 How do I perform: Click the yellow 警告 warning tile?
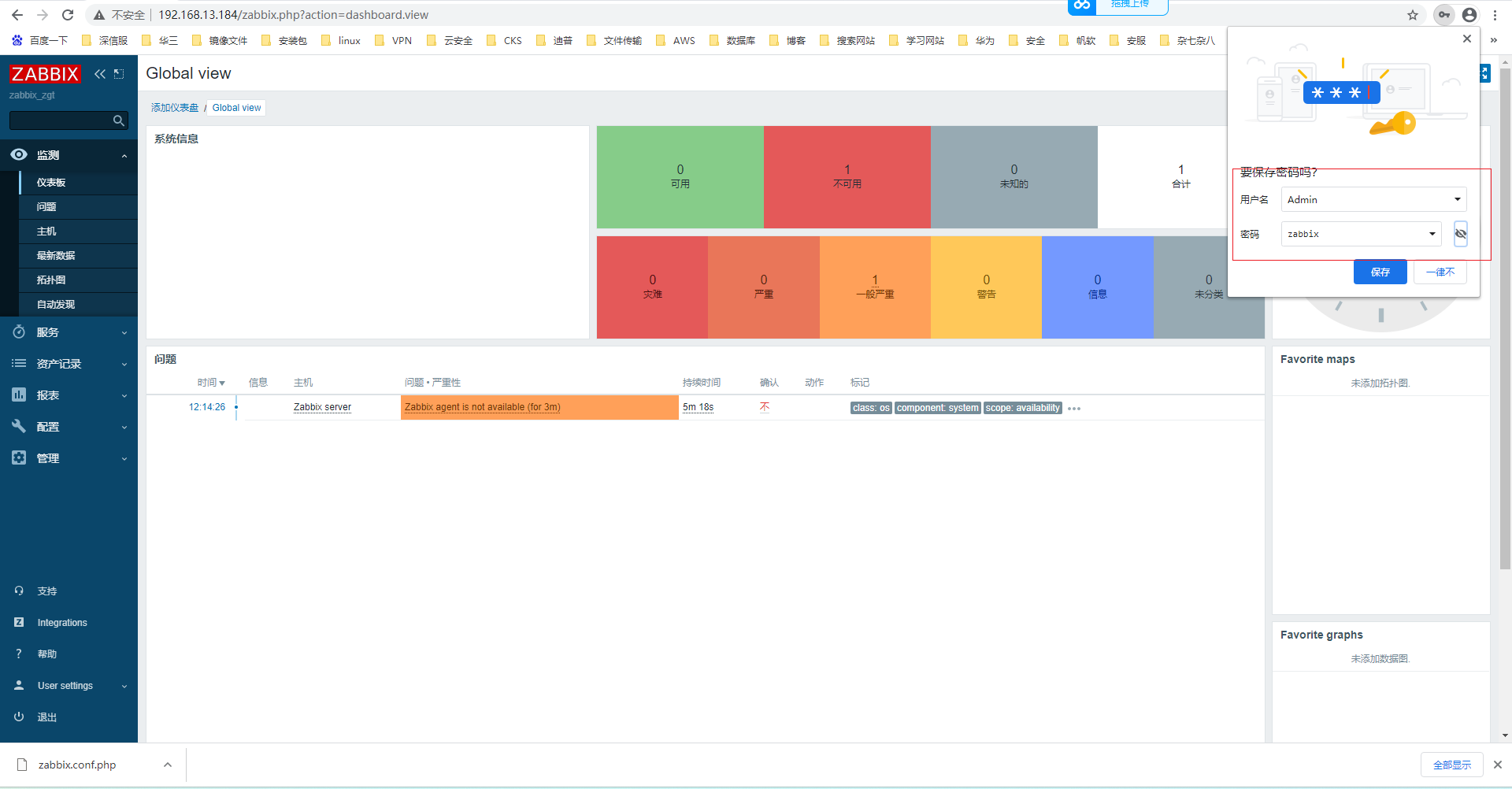pyautogui.click(x=986, y=287)
